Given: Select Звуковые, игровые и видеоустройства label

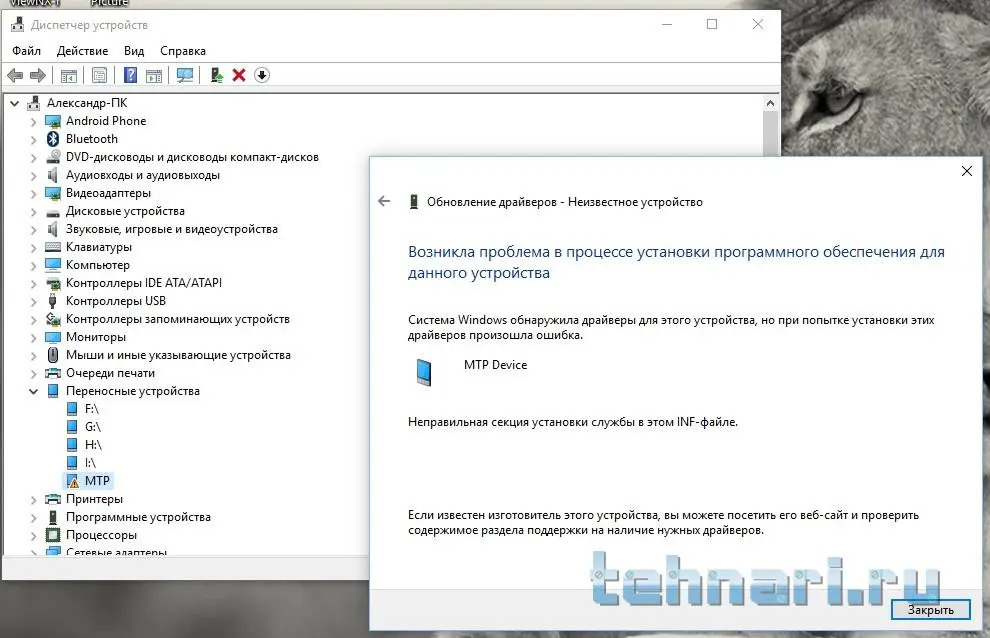Looking at the screenshot, I should (x=172, y=229).
